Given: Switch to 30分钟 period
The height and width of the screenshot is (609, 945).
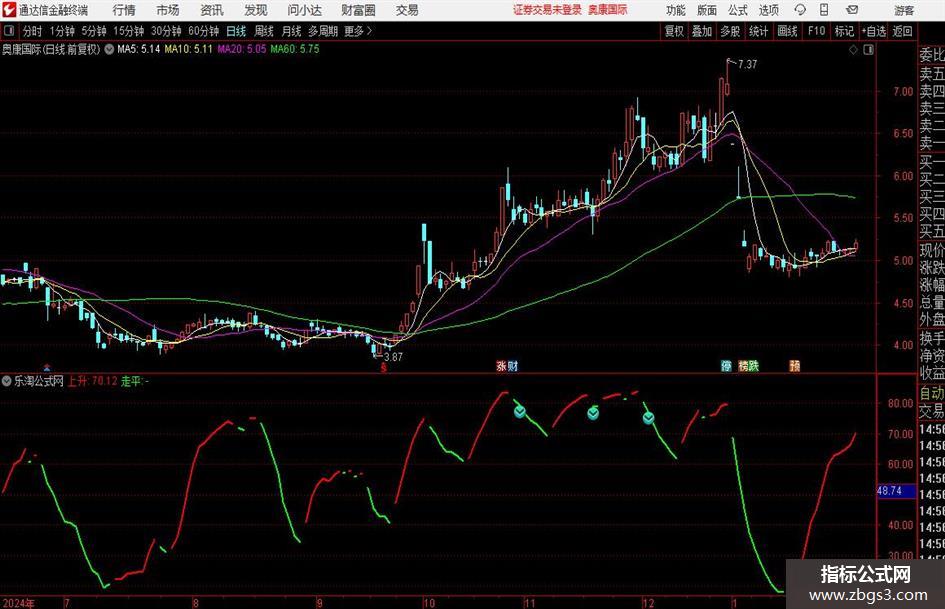Looking at the screenshot, I should (x=166, y=31).
